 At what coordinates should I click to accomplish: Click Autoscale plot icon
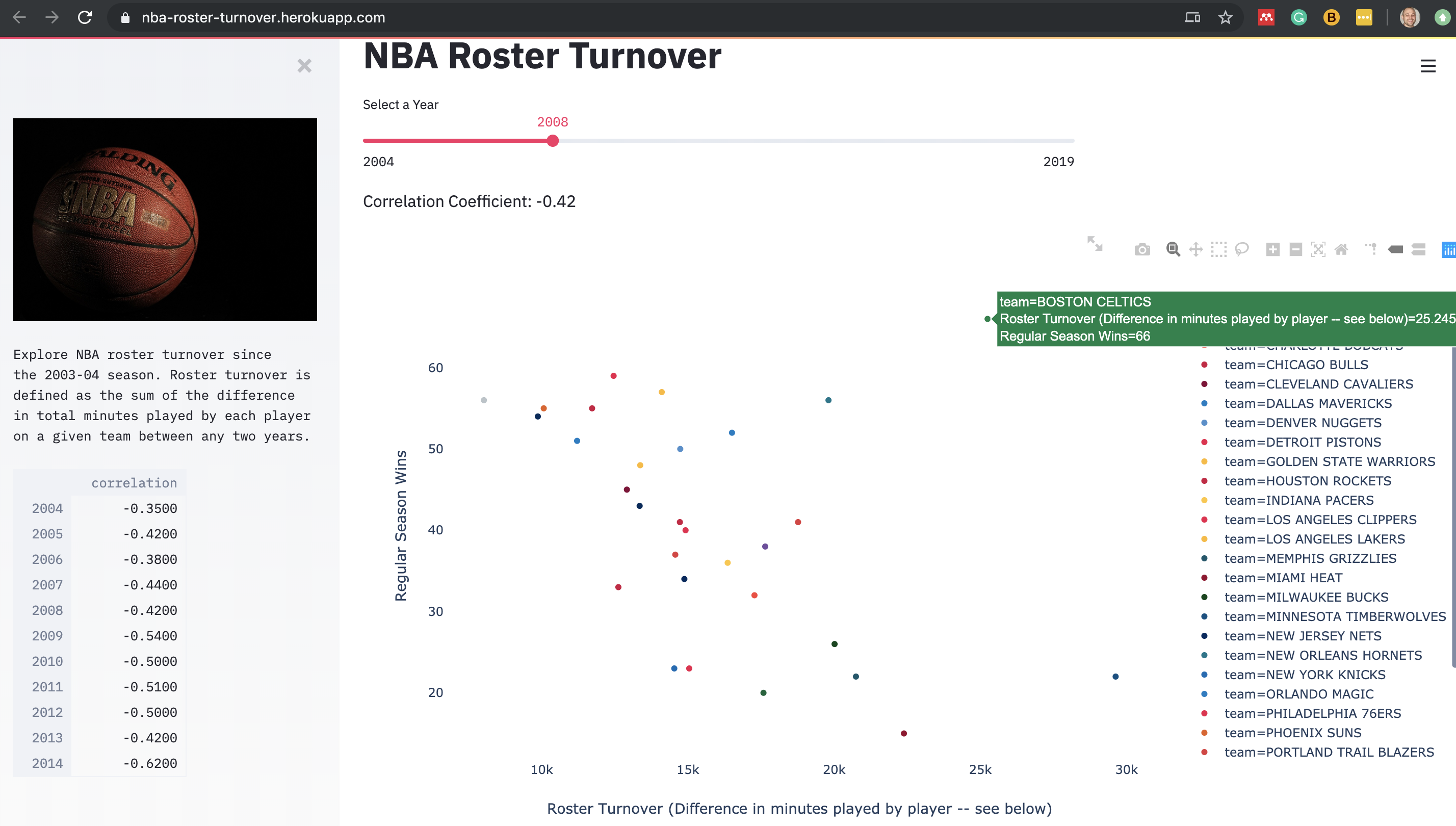point(1318,250)
